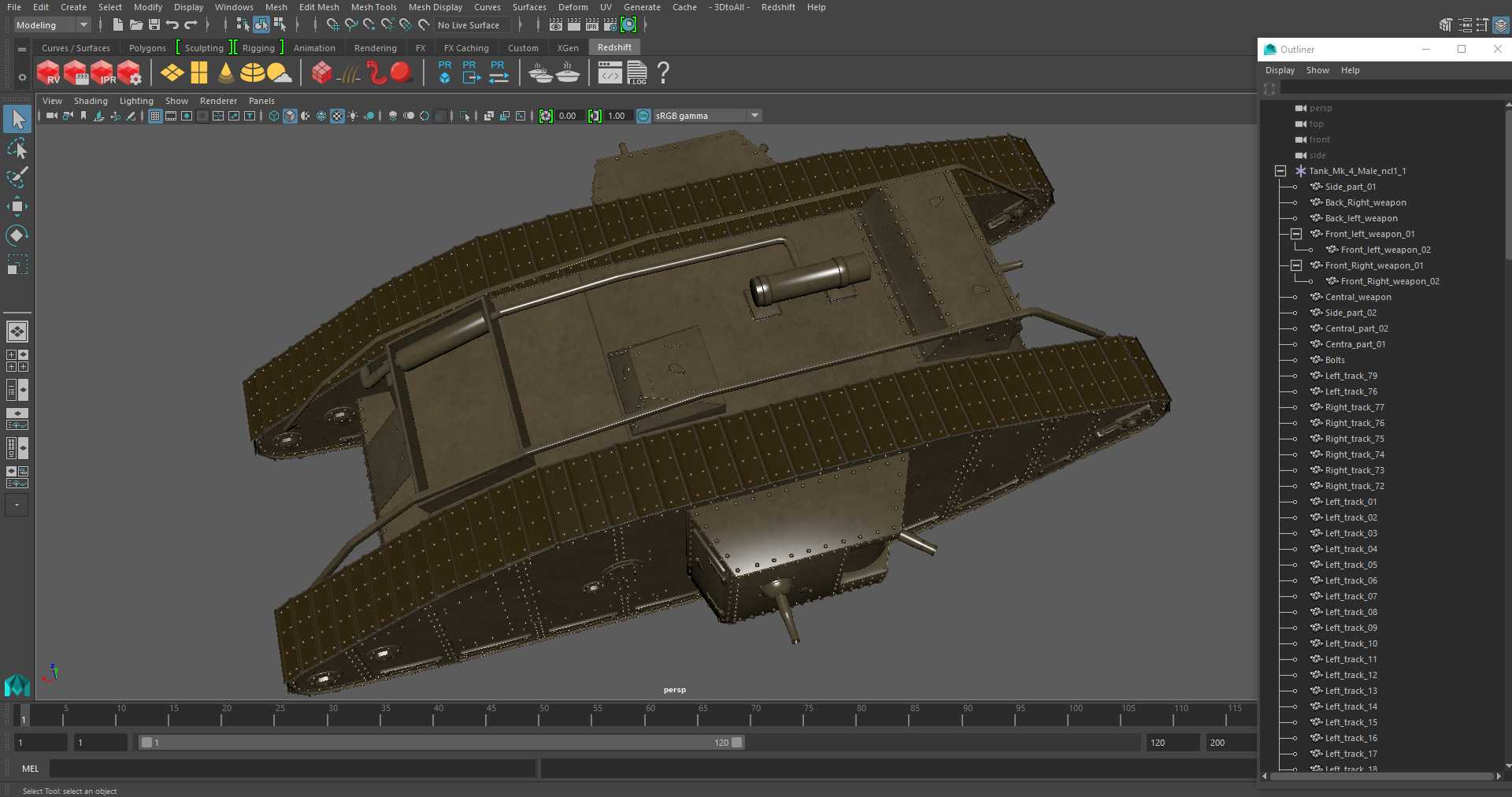This screenshot has height=797, width=1512.
Task: Open the Redshift menu in menu bar
Action: point(778,7)
